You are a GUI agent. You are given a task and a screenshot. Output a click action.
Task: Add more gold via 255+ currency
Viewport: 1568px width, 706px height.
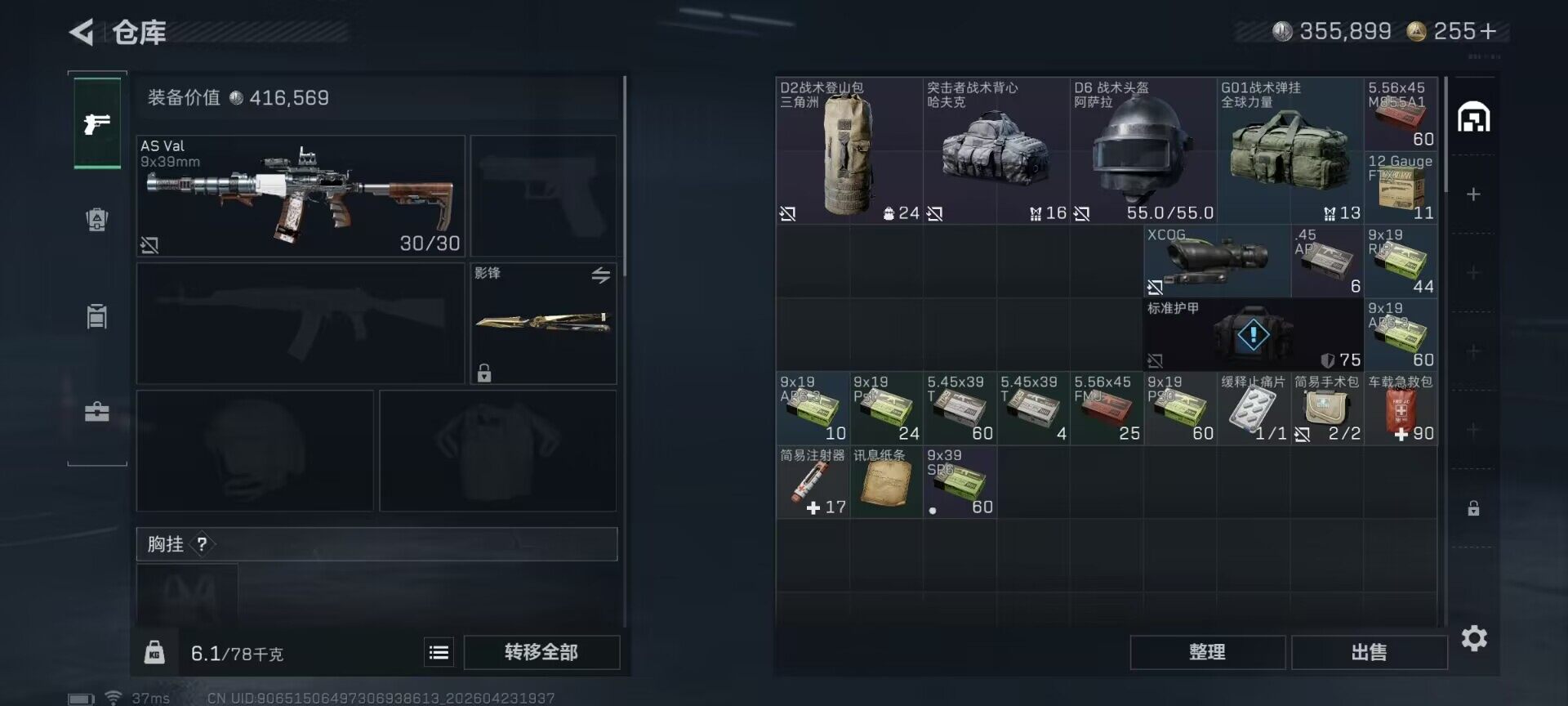point(1453,31)
